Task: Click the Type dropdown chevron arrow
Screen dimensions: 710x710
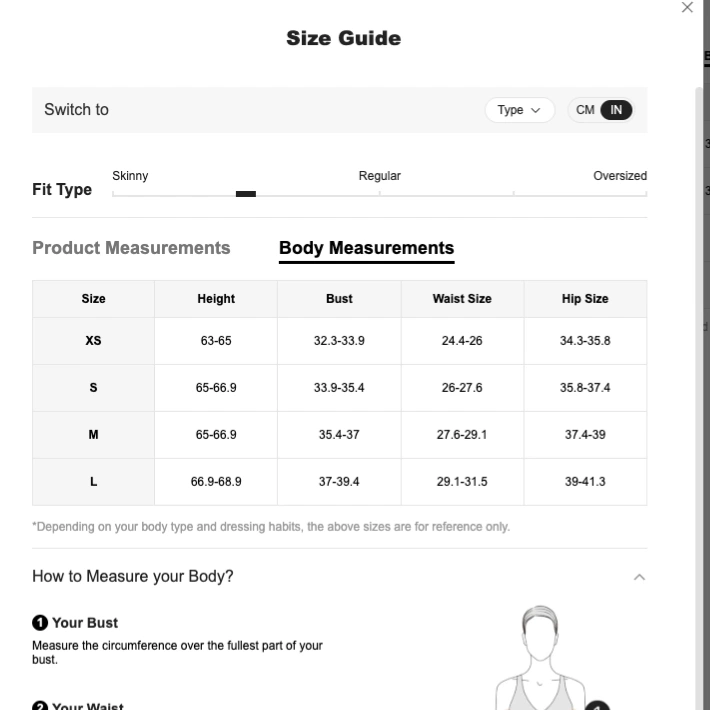Action: (x=535, y=110)
